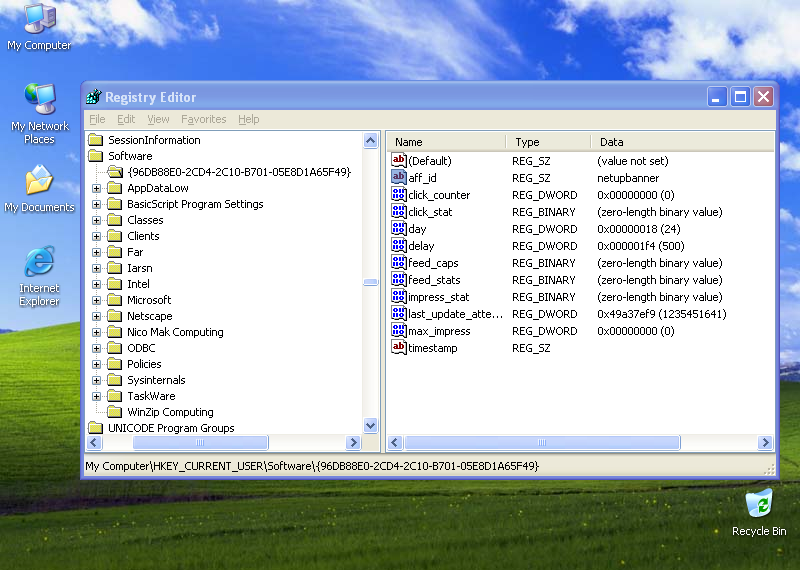Click the Registry Editor title bar icon
The height and width of the screenshot is (570, 800).
[x=94, y=97]
